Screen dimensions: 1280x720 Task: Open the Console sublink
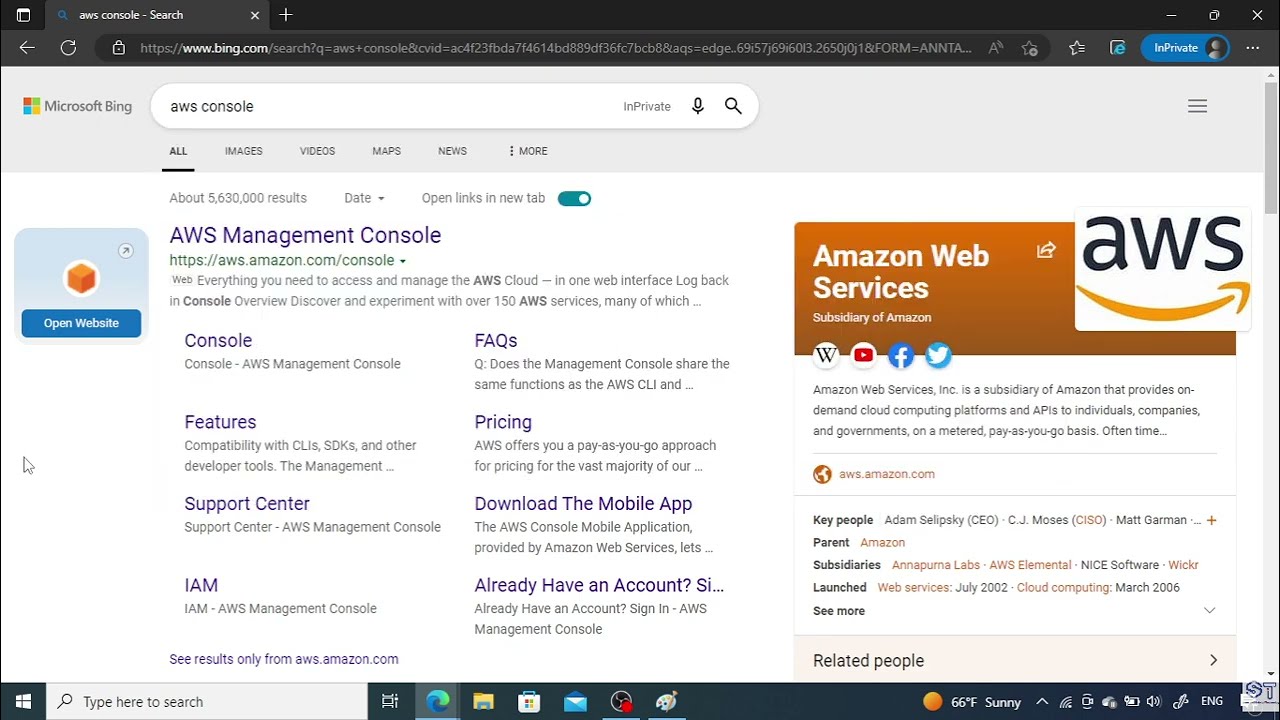click(x=218, y=341)
